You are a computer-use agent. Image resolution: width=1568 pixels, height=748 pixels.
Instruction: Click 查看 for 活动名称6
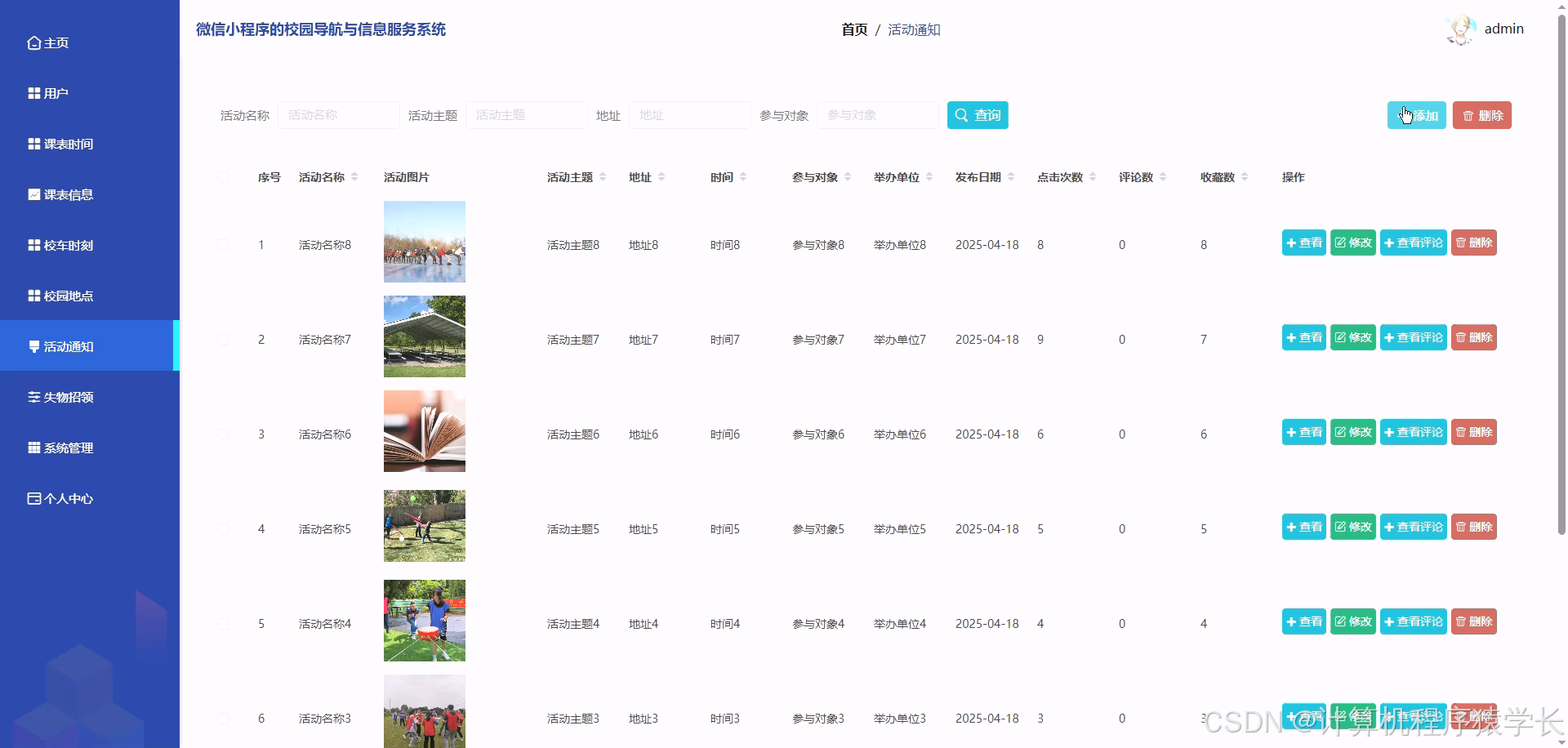[1304, 432]
